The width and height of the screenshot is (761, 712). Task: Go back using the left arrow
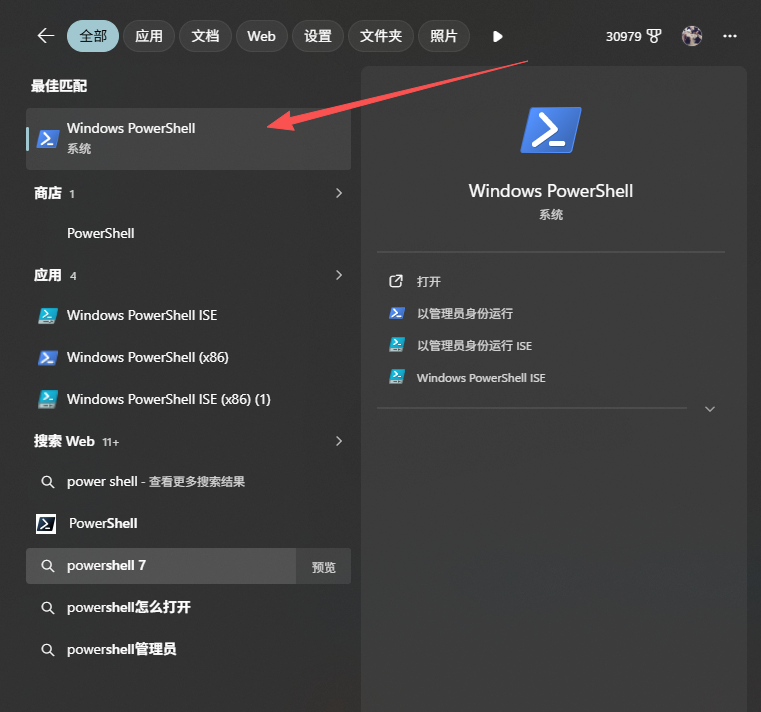pos(46,36)
